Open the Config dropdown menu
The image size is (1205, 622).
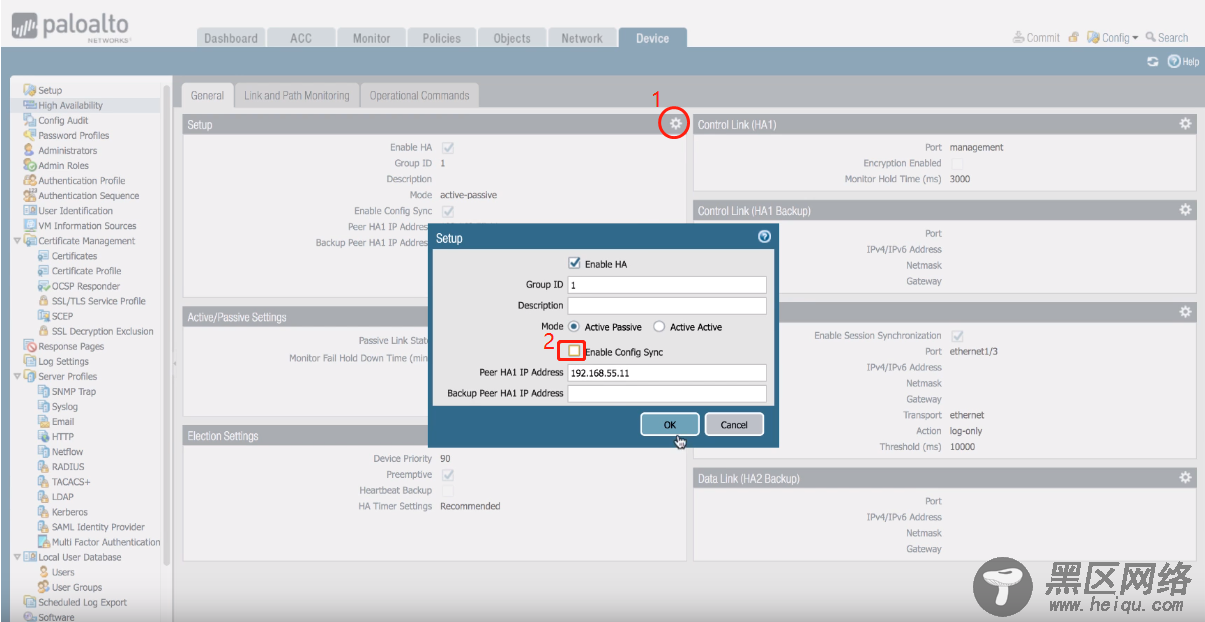1113,37
